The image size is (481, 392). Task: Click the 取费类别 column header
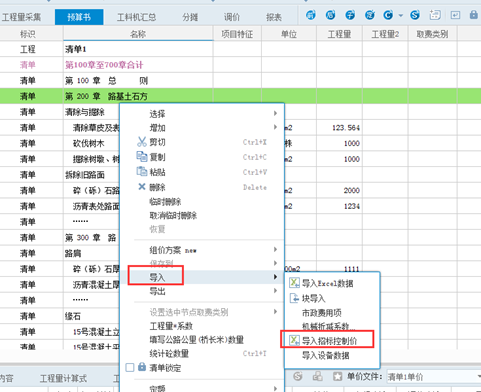[x=432, y=34]
